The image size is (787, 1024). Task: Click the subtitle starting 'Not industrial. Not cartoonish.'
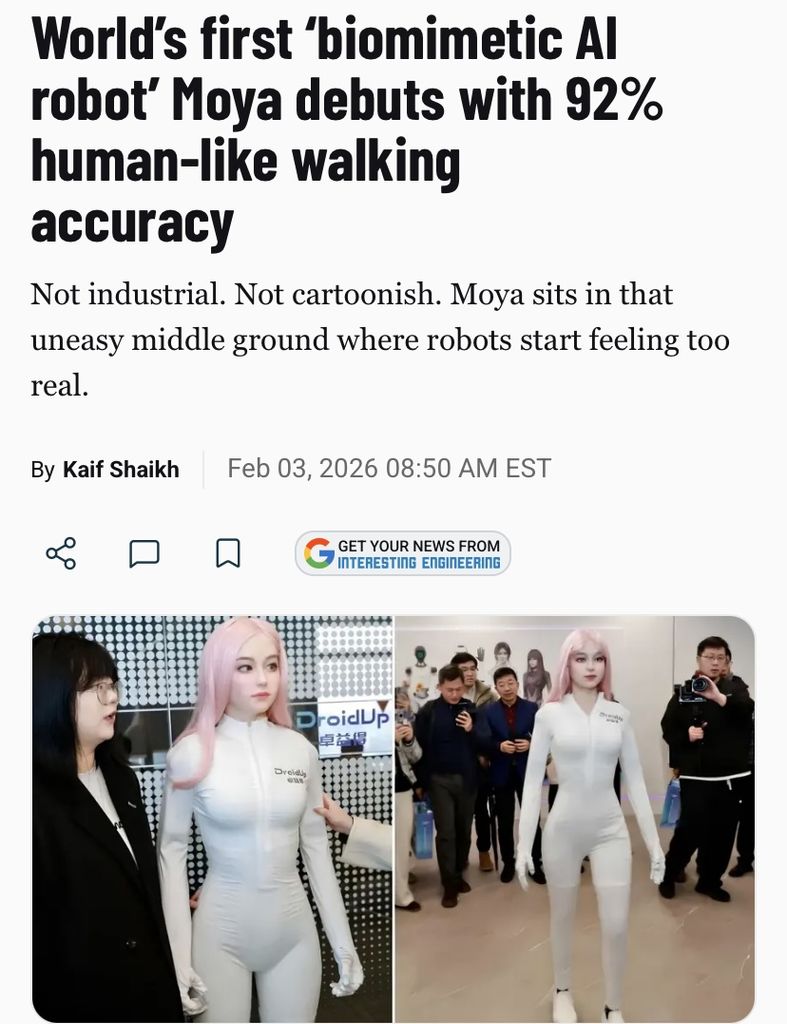[x=379, y=340]
